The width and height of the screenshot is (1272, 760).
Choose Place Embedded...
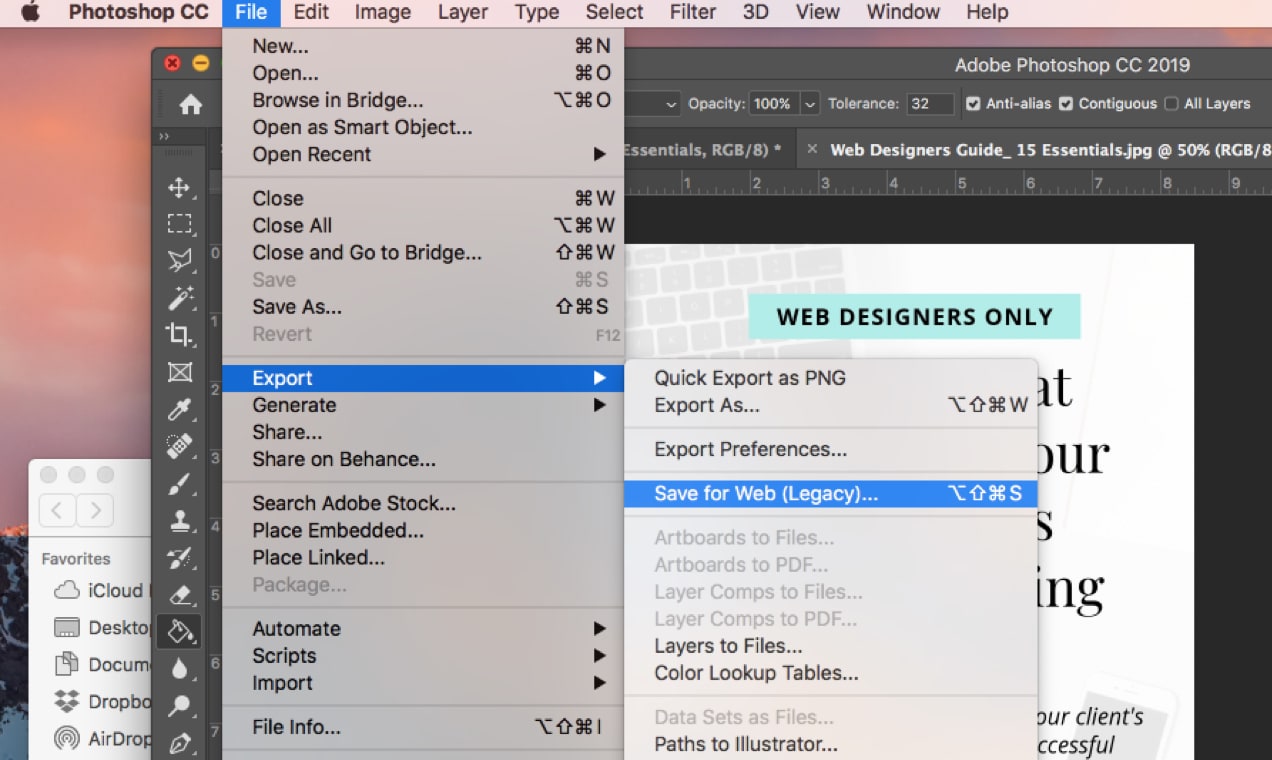tap(423, 530)
